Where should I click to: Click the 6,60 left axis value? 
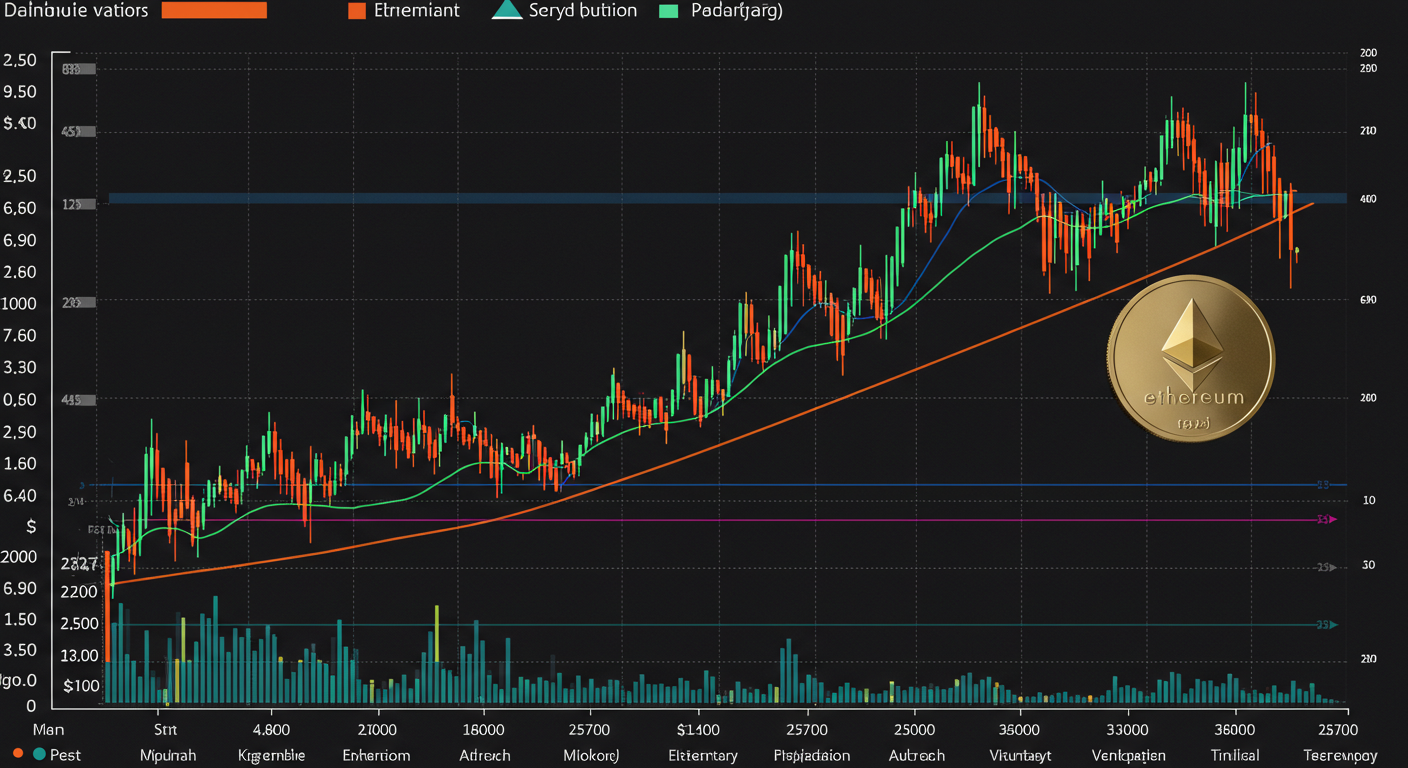tap(20, 208)
